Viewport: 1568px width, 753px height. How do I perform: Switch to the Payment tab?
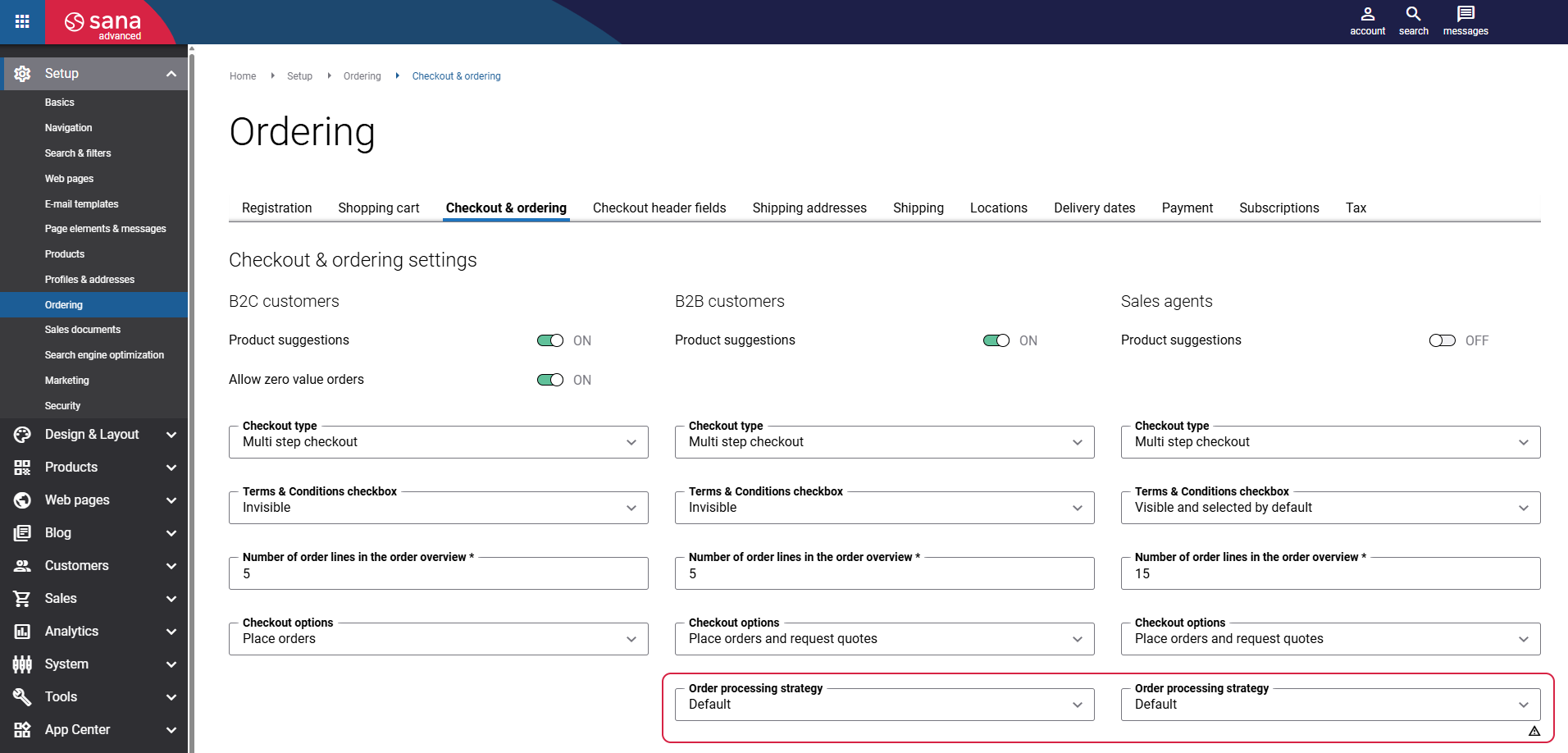click(1187, 208)
